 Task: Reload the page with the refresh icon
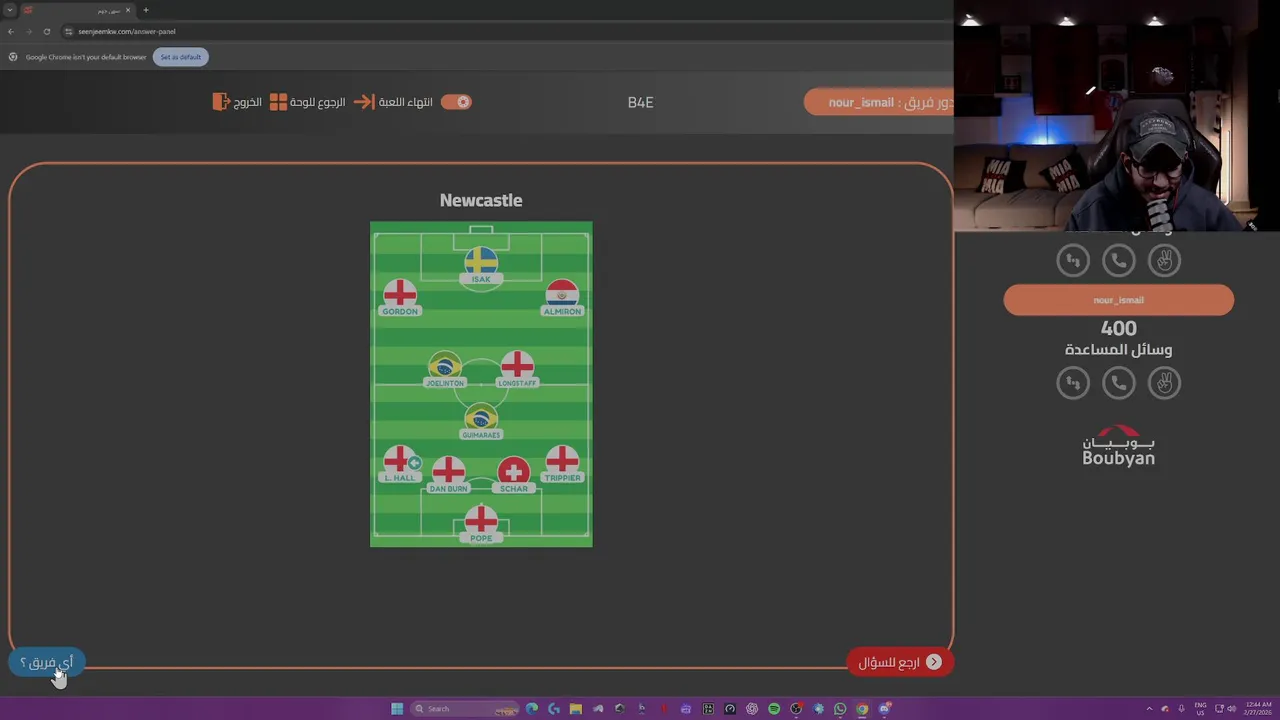point(46,31)
